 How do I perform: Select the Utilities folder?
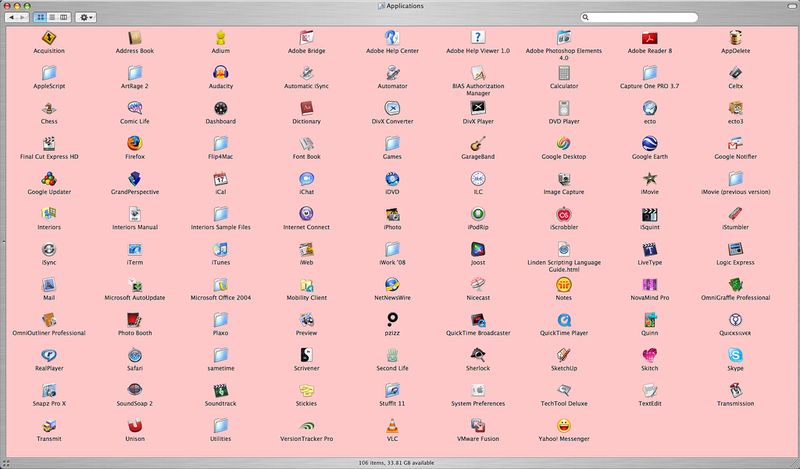(x=220, y=425)
